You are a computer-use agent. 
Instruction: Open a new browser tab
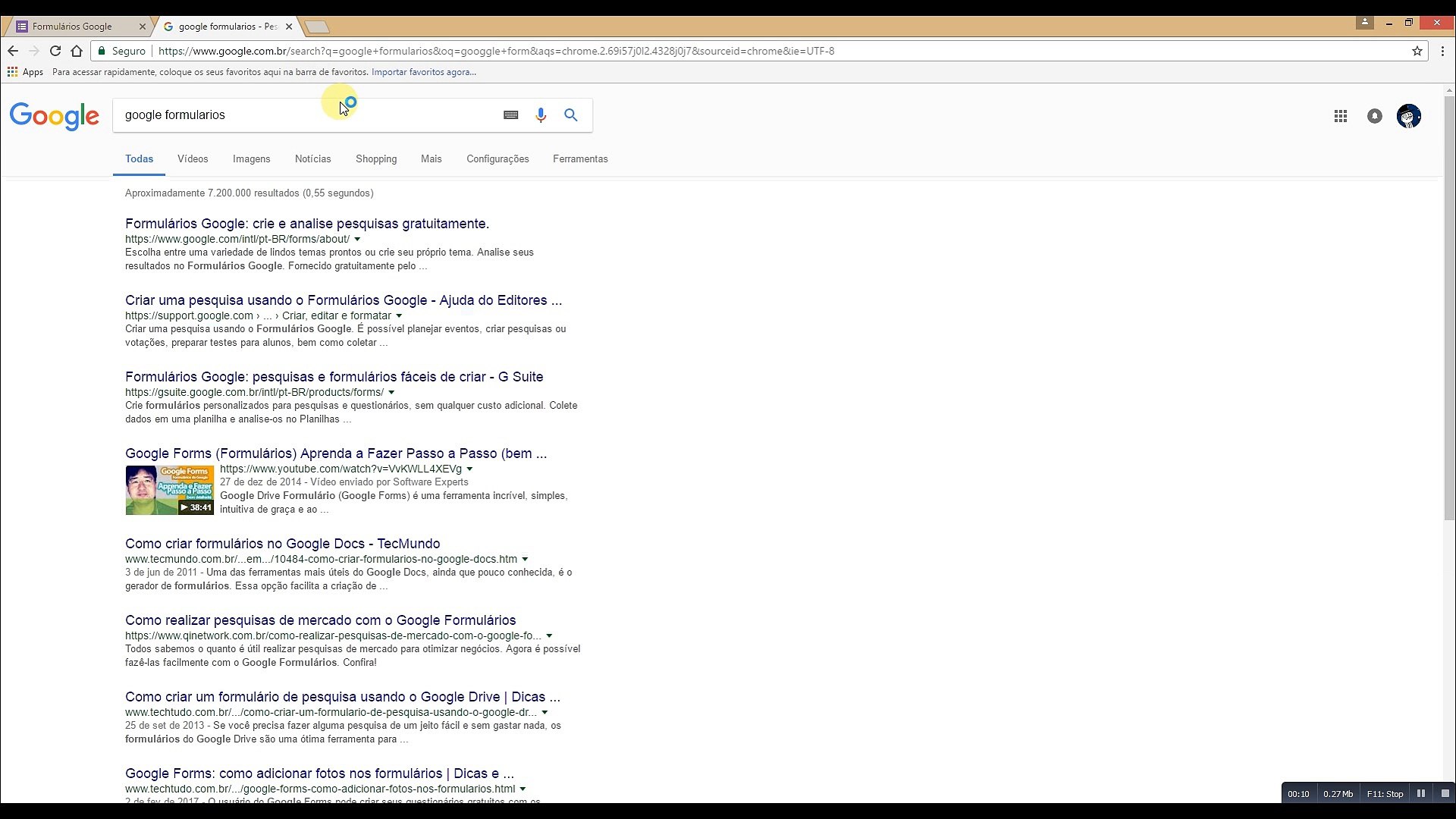tap(317, 27)
